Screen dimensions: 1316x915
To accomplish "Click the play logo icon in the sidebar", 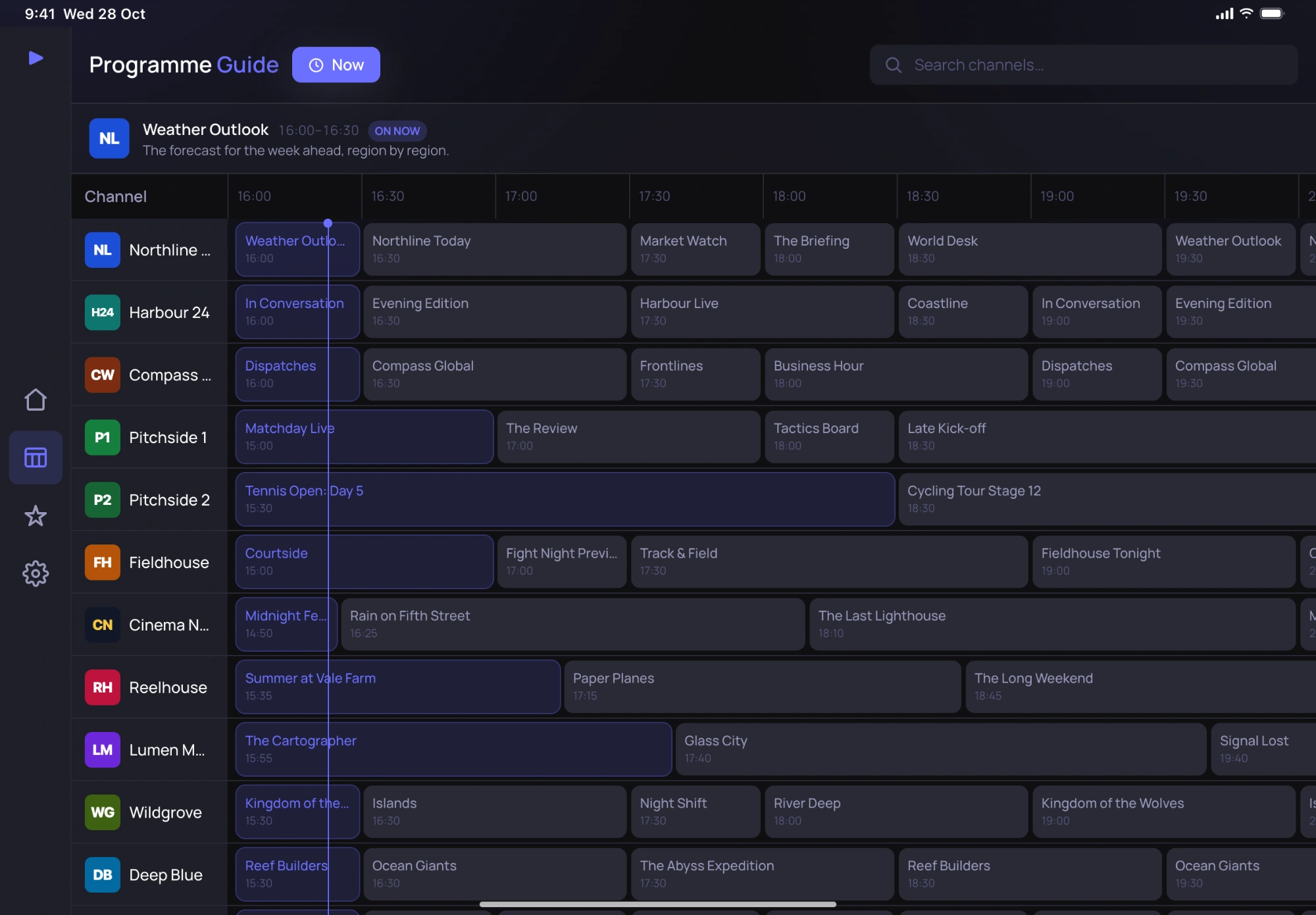I will pos(36,58).
